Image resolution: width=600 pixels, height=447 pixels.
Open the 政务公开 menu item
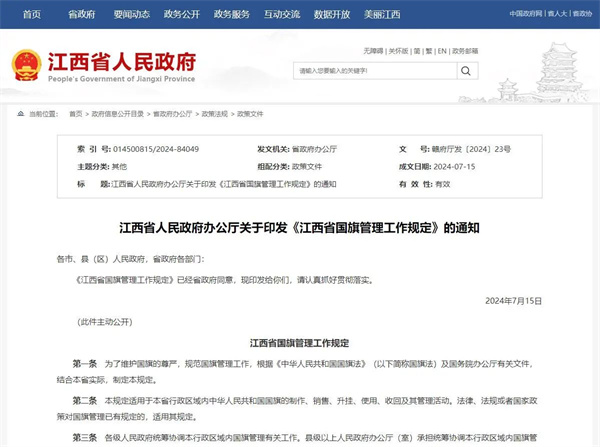coord(182,15)
